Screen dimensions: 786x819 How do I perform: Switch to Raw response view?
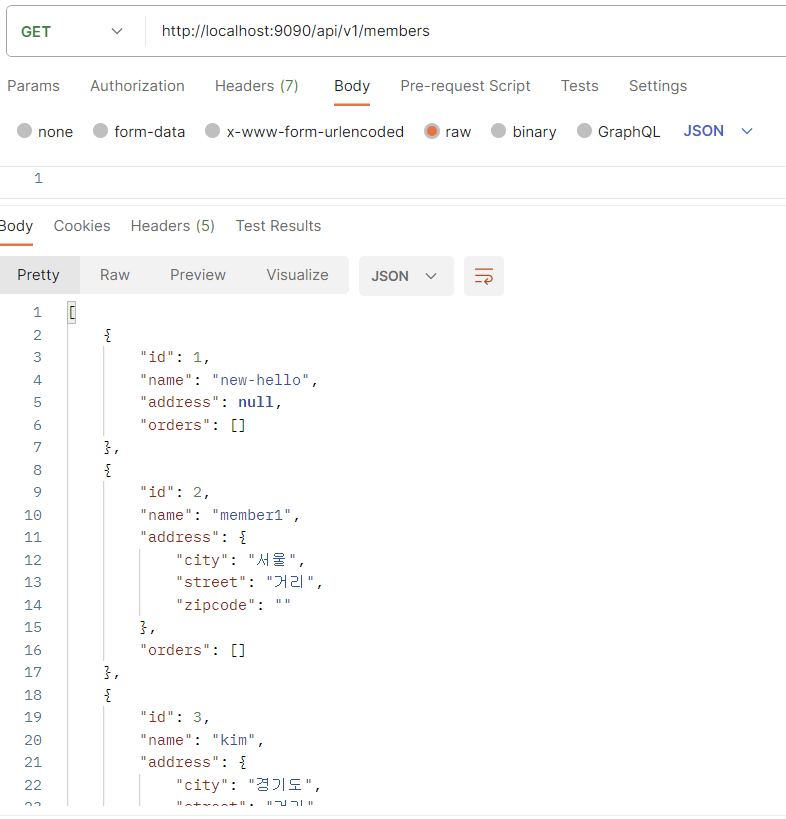(115, 275)
